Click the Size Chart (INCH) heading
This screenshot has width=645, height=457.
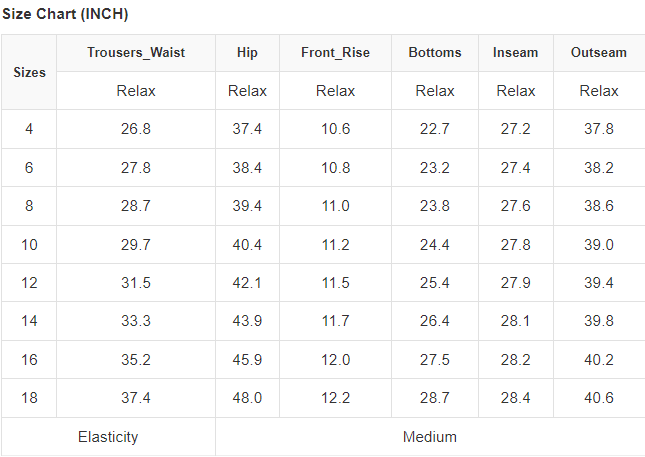coord(65,15)
